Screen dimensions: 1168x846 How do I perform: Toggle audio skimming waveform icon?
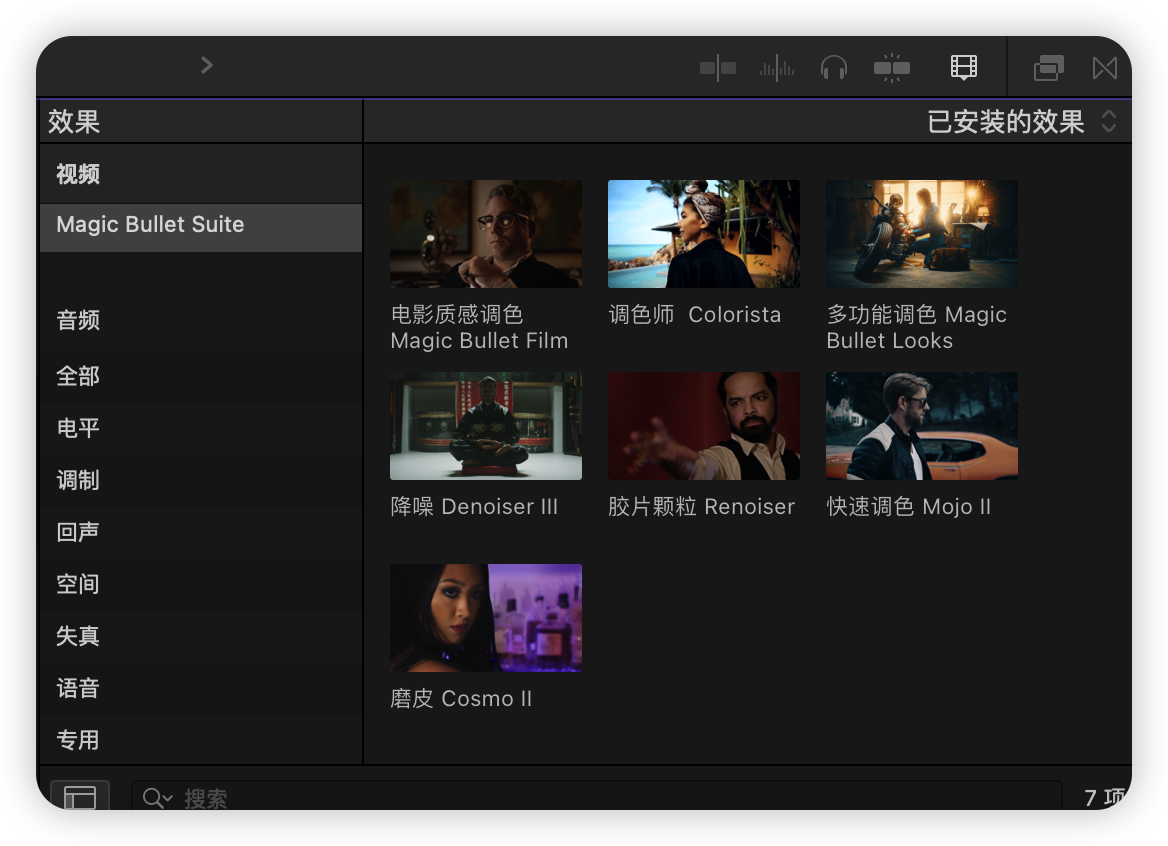(x=776, y=68)
